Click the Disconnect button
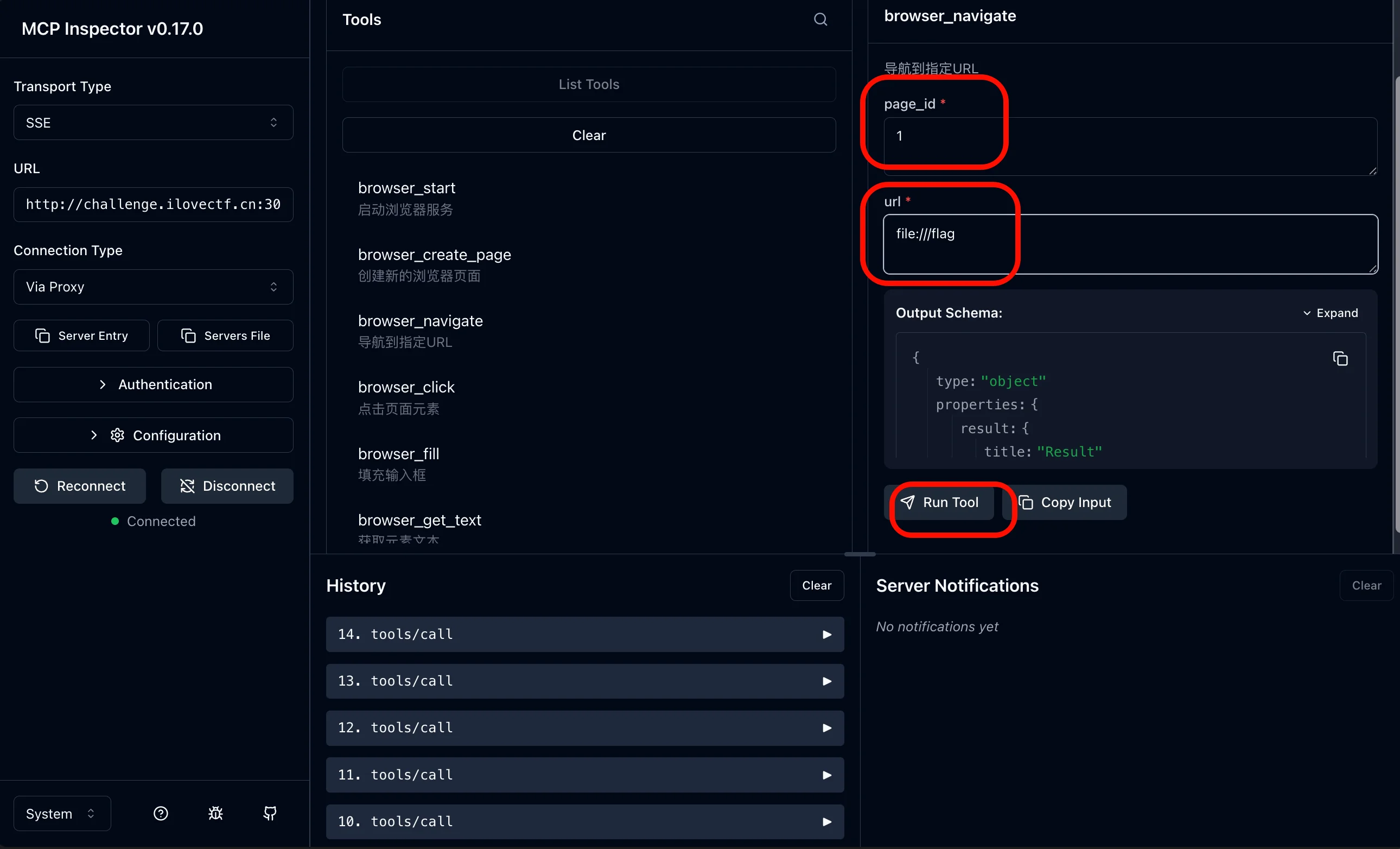1400x849 pixels. point(227,486)
